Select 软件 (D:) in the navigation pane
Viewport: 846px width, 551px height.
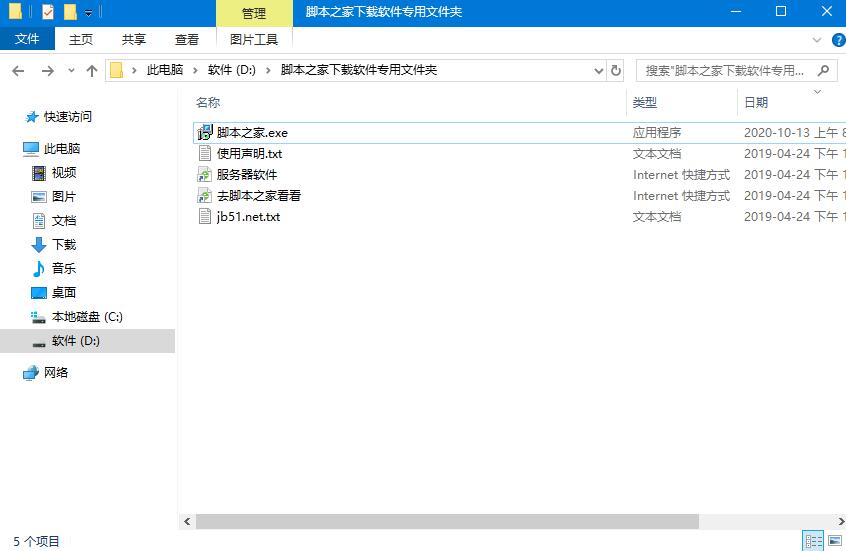87,341
